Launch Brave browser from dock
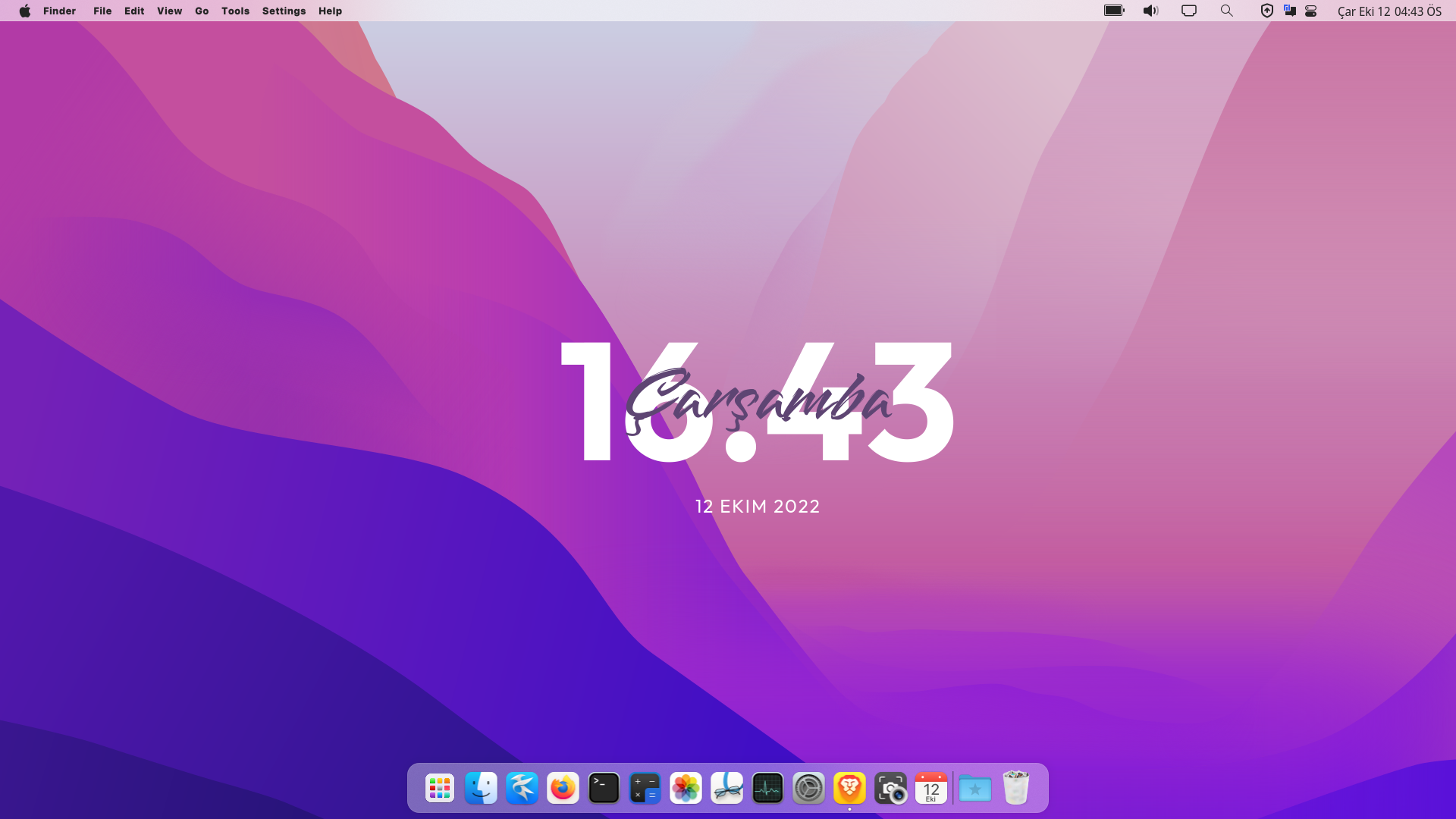The image size is (1456, 819). [x=849, y=788]
